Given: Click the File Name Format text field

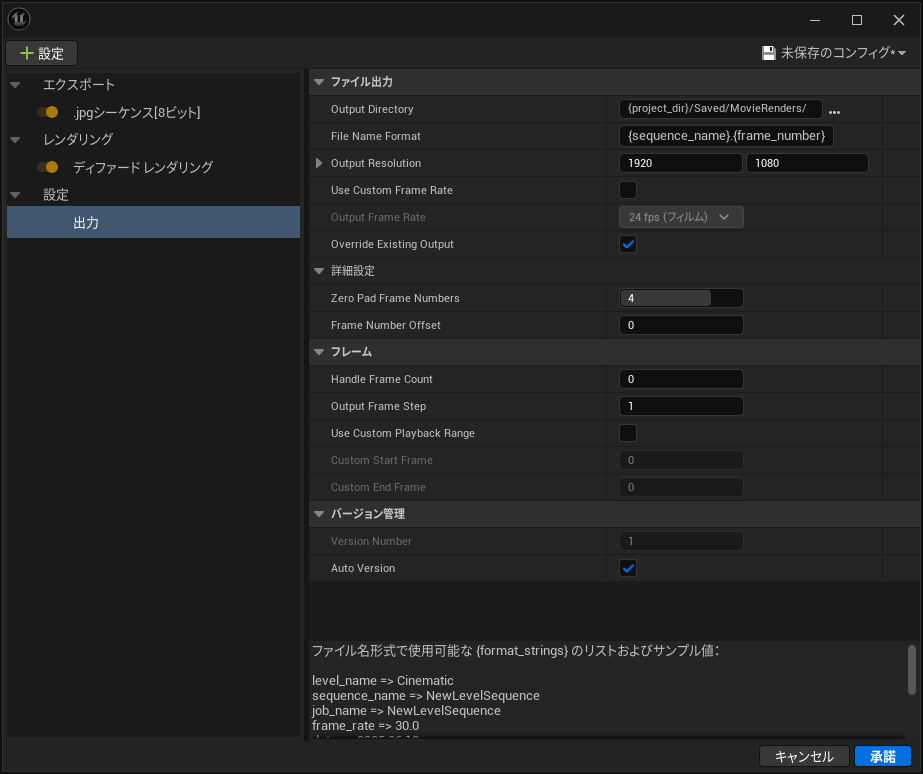Looking at the screenshot, I should [726, 136].
